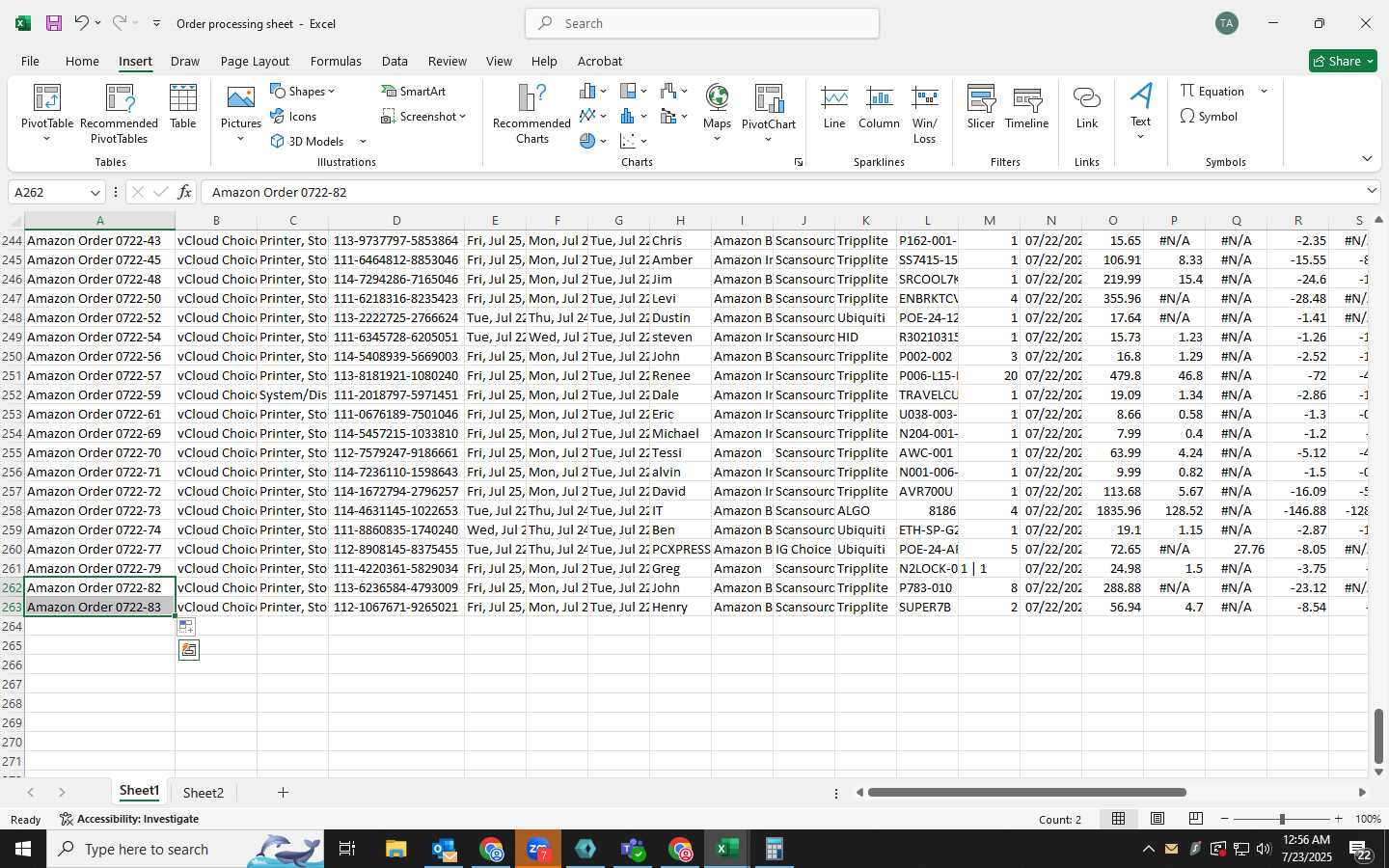Insert a statistic chart
Screen dimensions: 1389x868
[x=633, y=116]
